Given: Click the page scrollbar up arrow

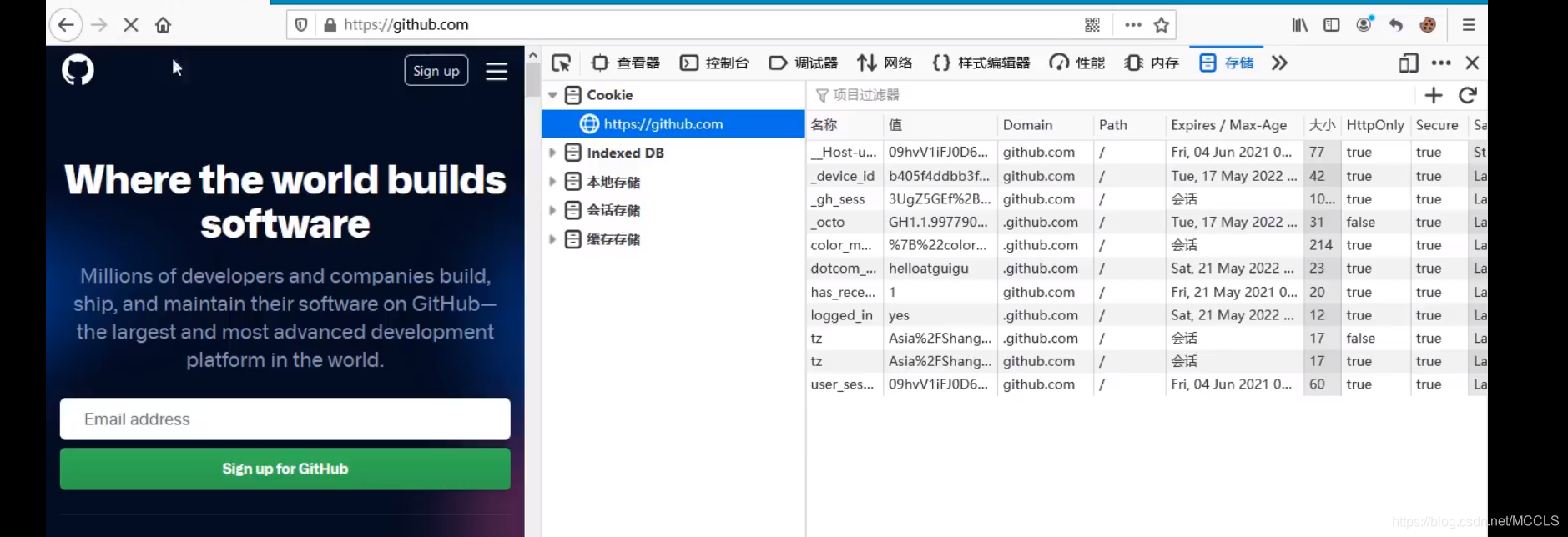Looking at the screenshot, I should point(532,55).
